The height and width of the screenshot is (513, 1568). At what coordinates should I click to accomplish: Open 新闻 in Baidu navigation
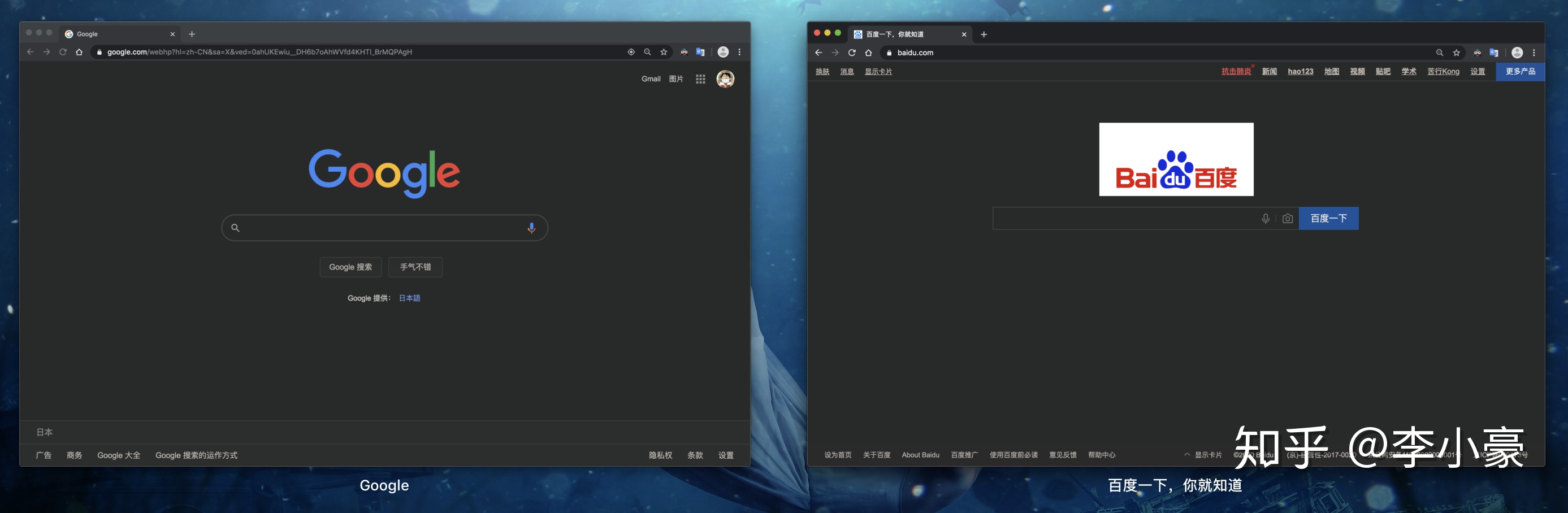[1269, 72]
